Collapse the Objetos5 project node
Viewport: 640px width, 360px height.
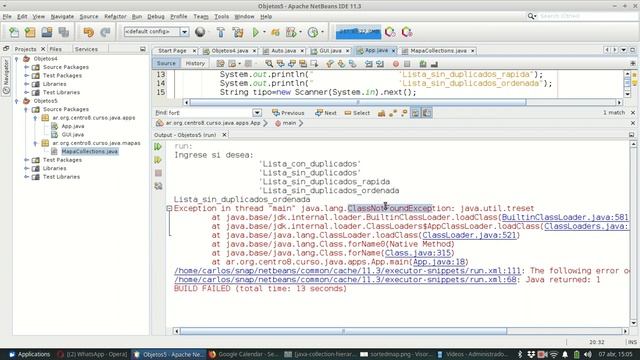[17, 101]
